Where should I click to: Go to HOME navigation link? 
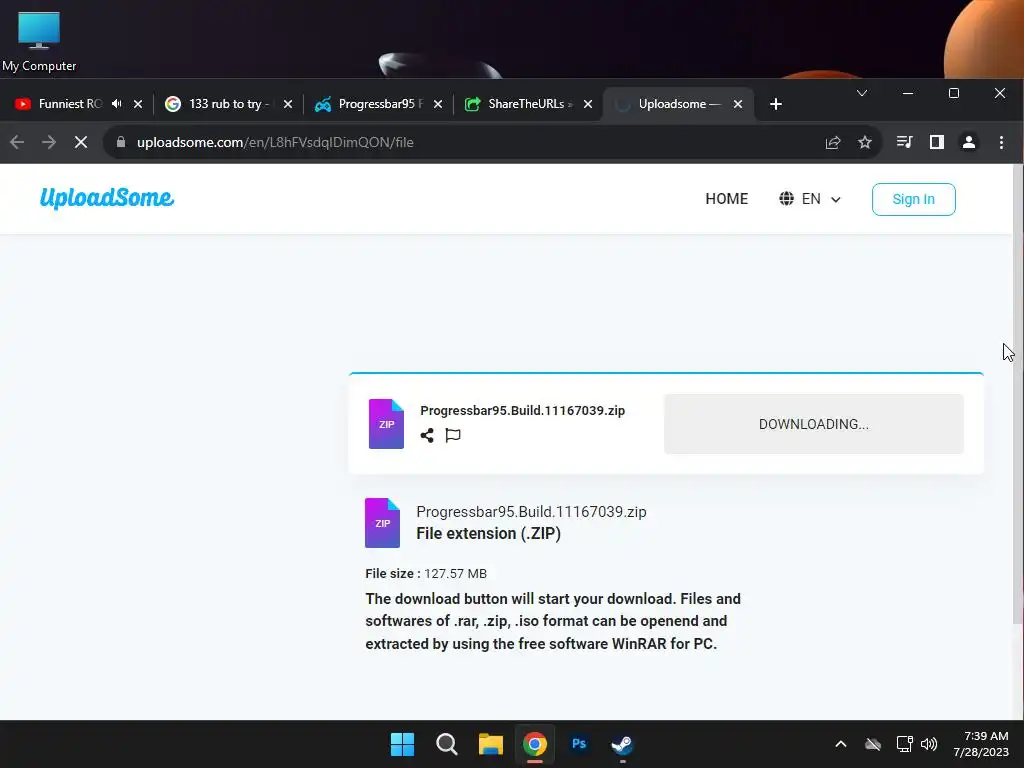tap(726, 199)
